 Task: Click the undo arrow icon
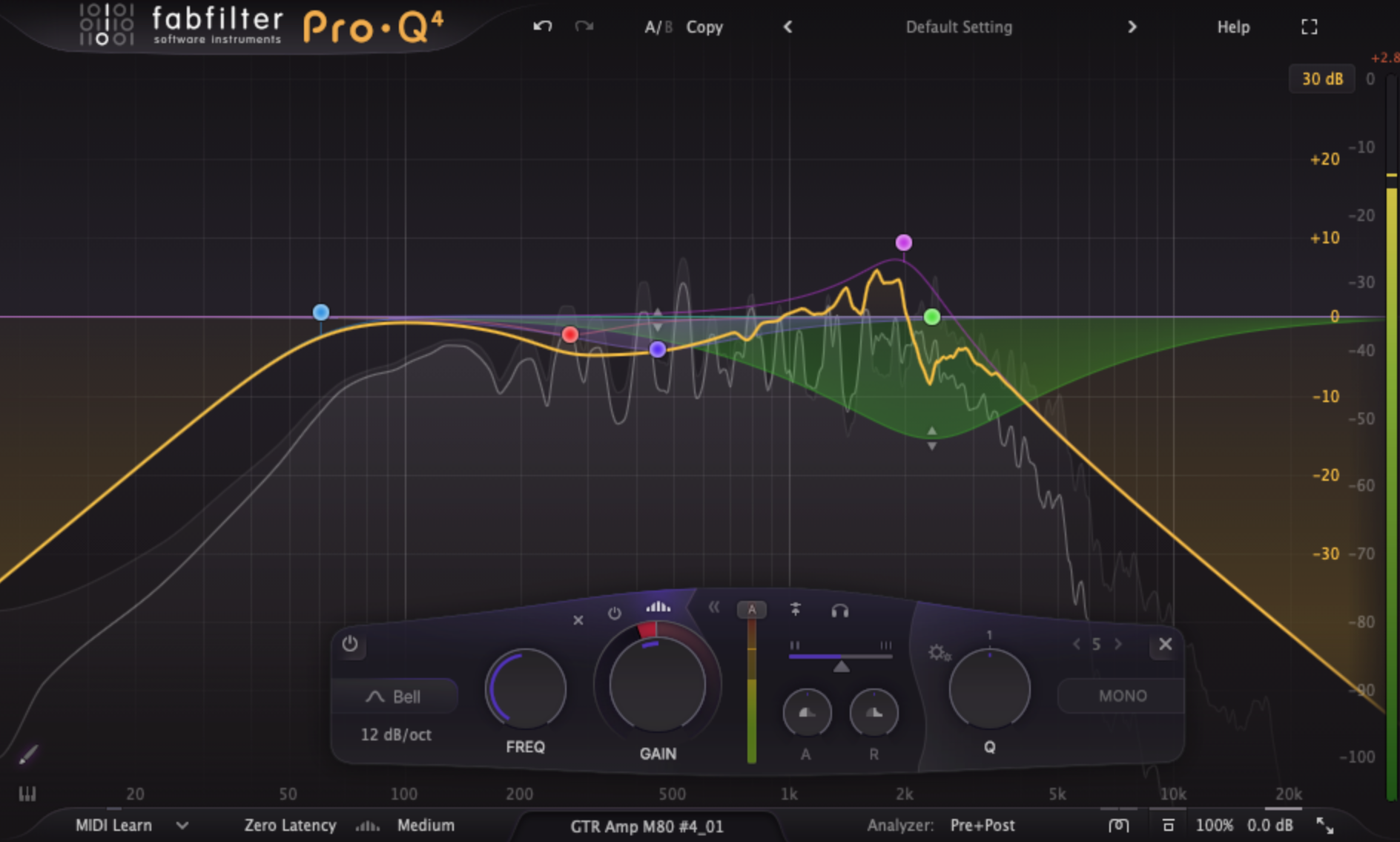click(543, 27)
